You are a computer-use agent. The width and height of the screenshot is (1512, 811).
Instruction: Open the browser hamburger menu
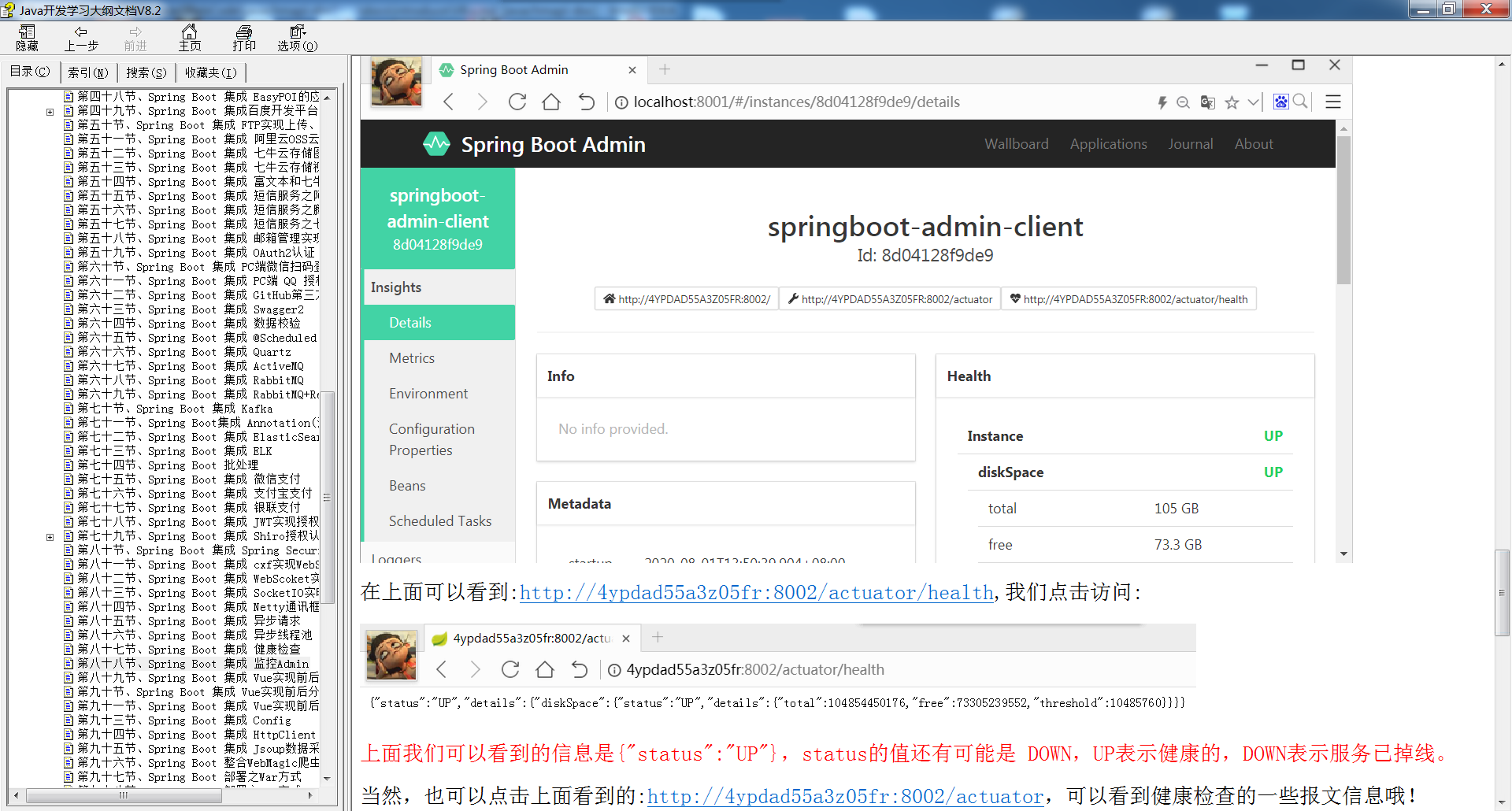pyautogui.click(x=1333, y=102)
